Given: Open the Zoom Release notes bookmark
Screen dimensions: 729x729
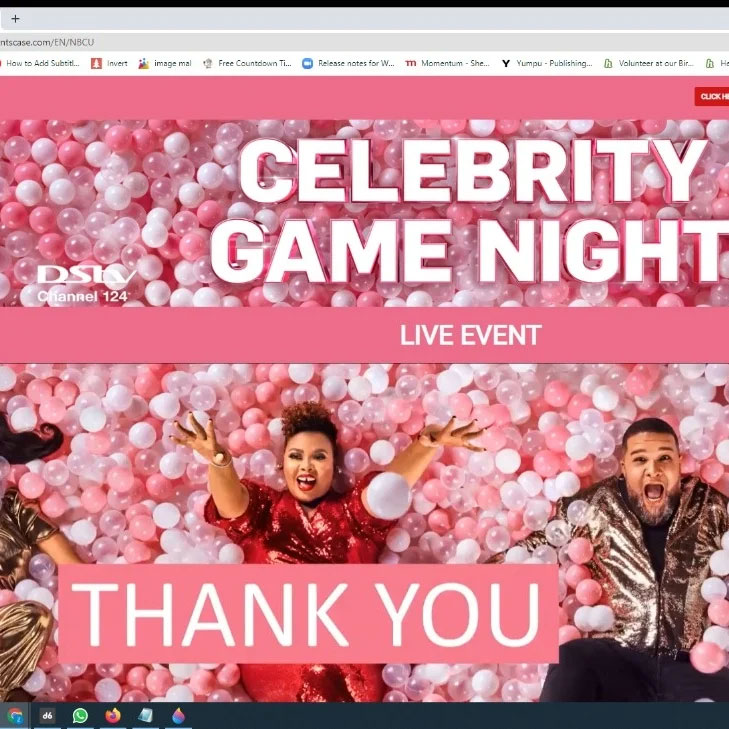Looking at the screenshot, I should 348,63.
